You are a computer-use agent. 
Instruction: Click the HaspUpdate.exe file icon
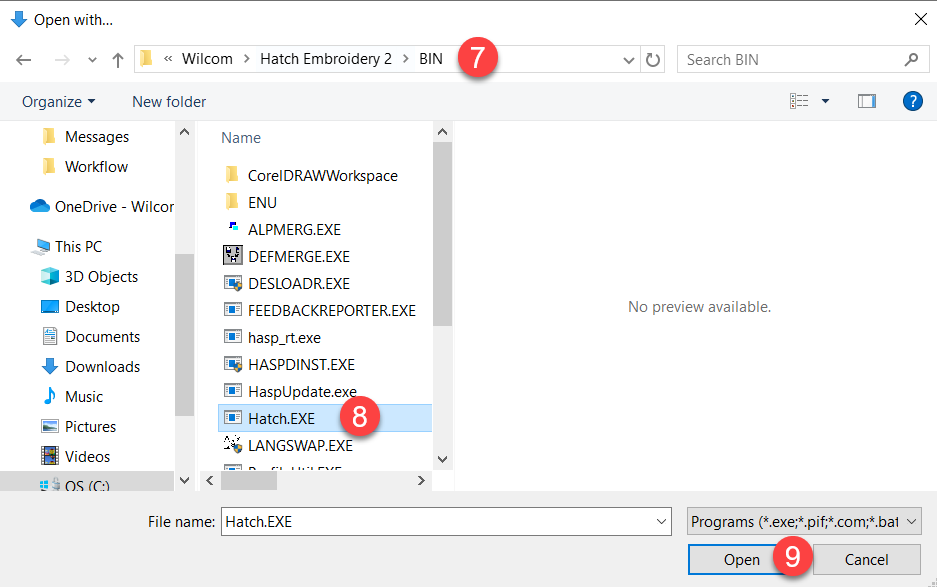[x=232, y=390]
